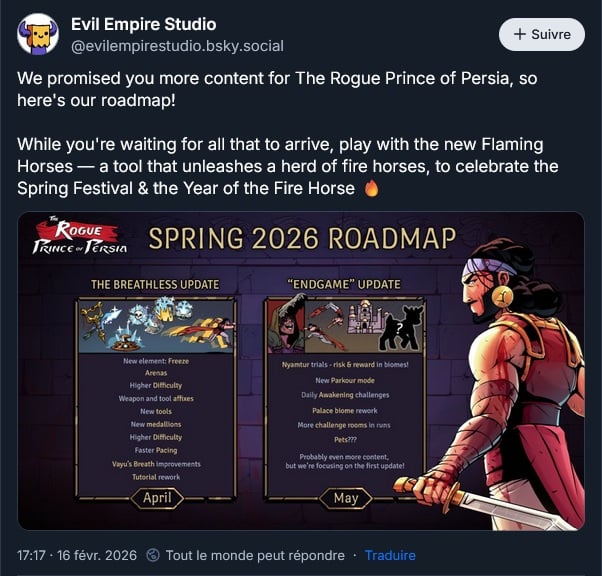Click the fire emoji in the post
Screen dimensions: 602x576
pyautogui.click(x=371, y=189)
